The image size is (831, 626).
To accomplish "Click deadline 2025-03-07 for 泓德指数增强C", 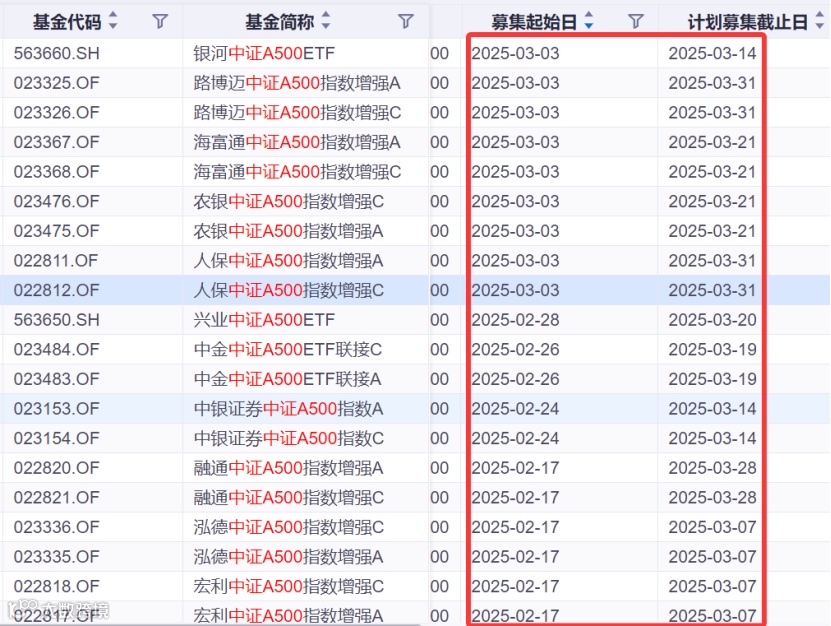I will coord(712,528).
